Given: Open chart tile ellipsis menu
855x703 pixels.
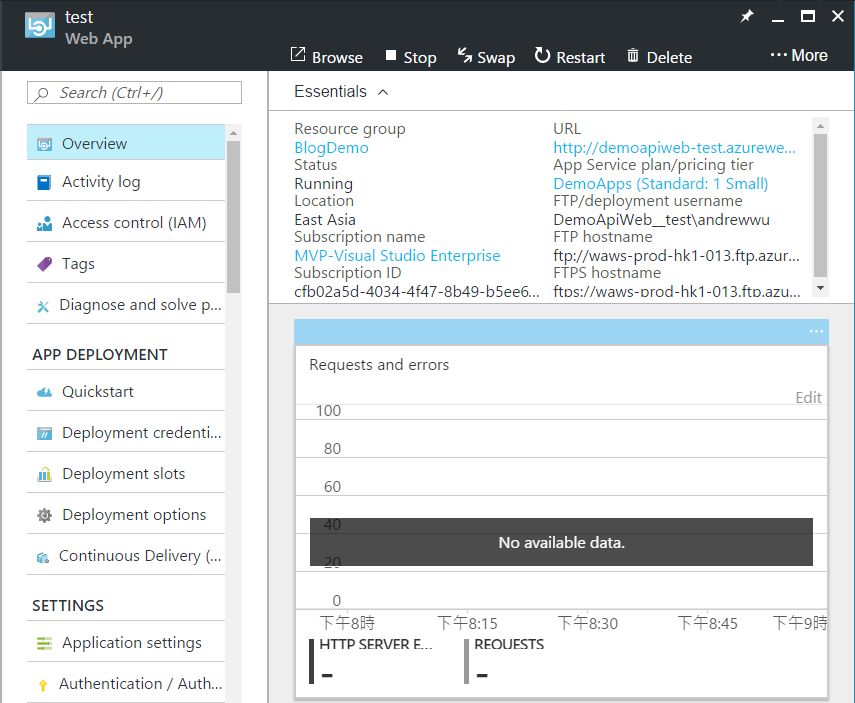Looking at the screenshot, I should 816,331.
